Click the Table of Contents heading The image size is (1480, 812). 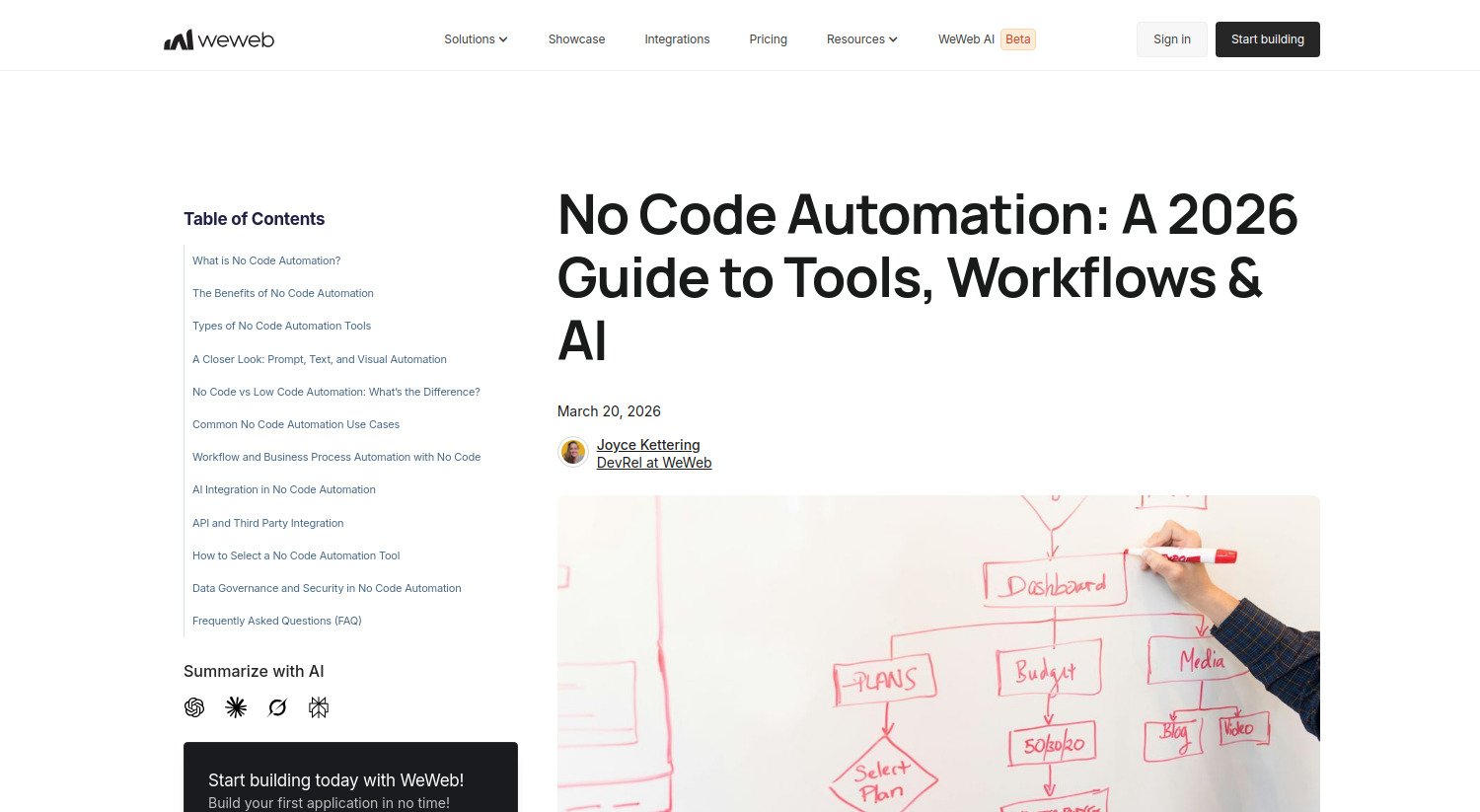click(x=255, y=219)
